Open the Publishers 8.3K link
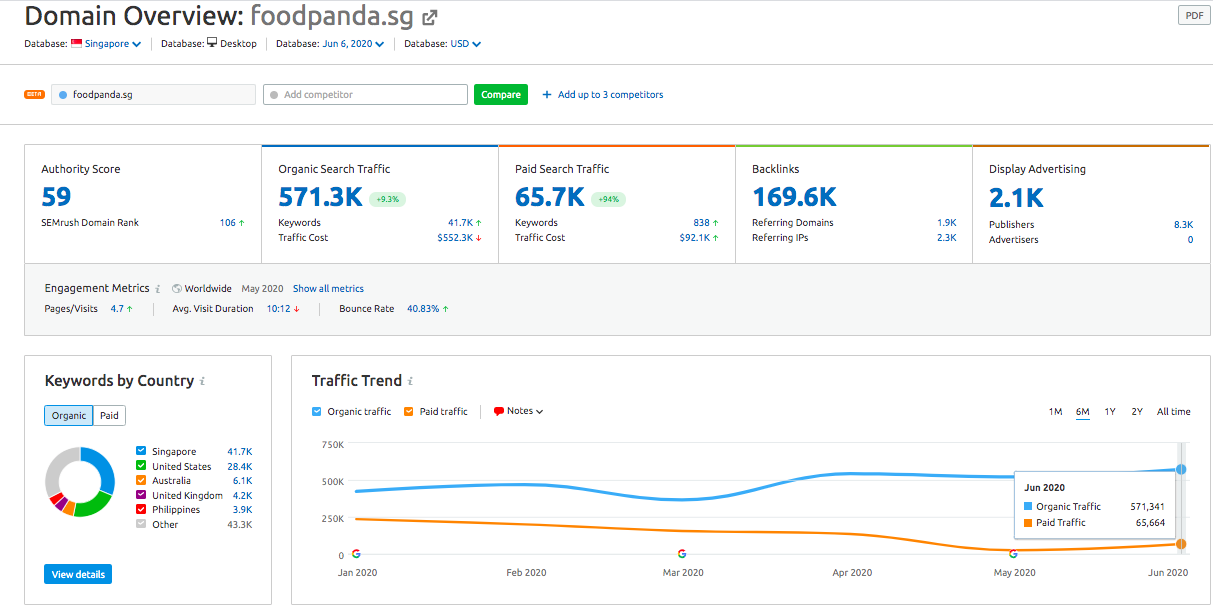This screenshot has width=1213, height=609. 1183,225
